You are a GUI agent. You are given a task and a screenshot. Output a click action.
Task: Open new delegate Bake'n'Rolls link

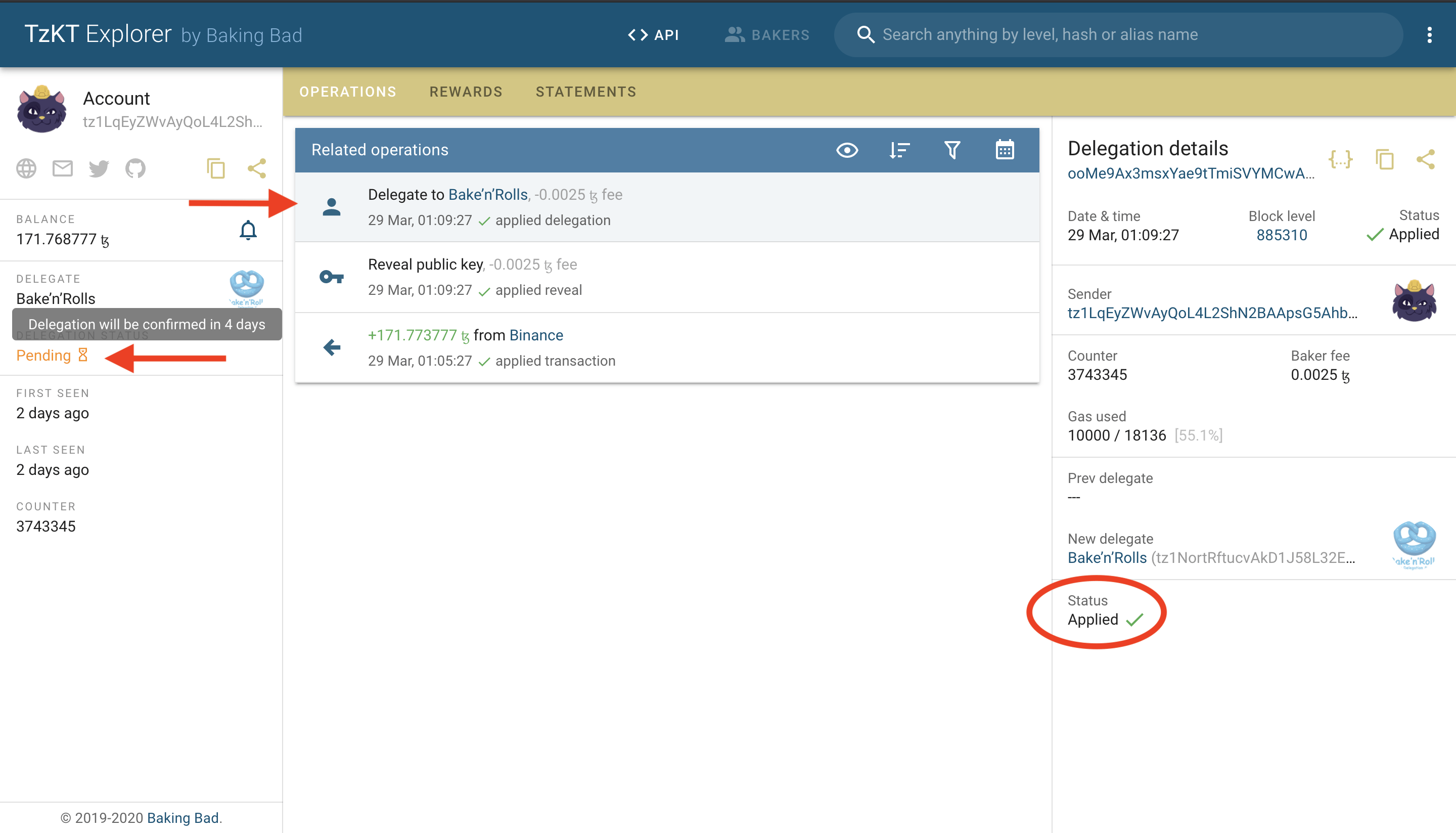click(1107, 558)
